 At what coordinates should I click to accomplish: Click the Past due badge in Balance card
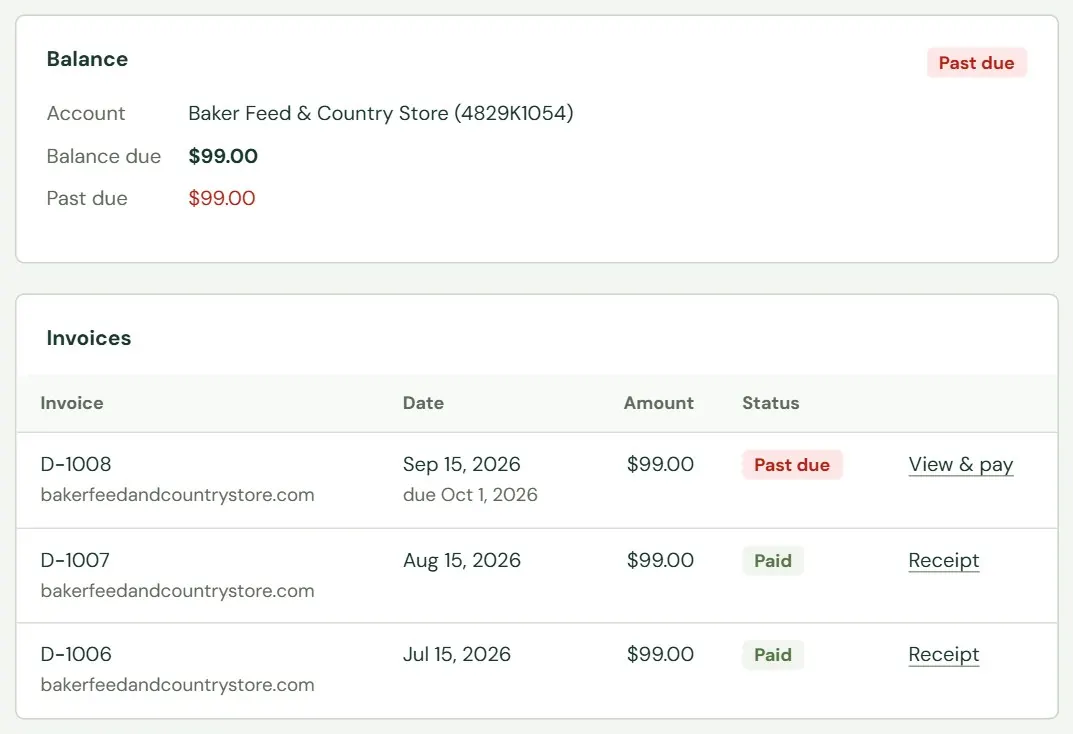point(977,63)
